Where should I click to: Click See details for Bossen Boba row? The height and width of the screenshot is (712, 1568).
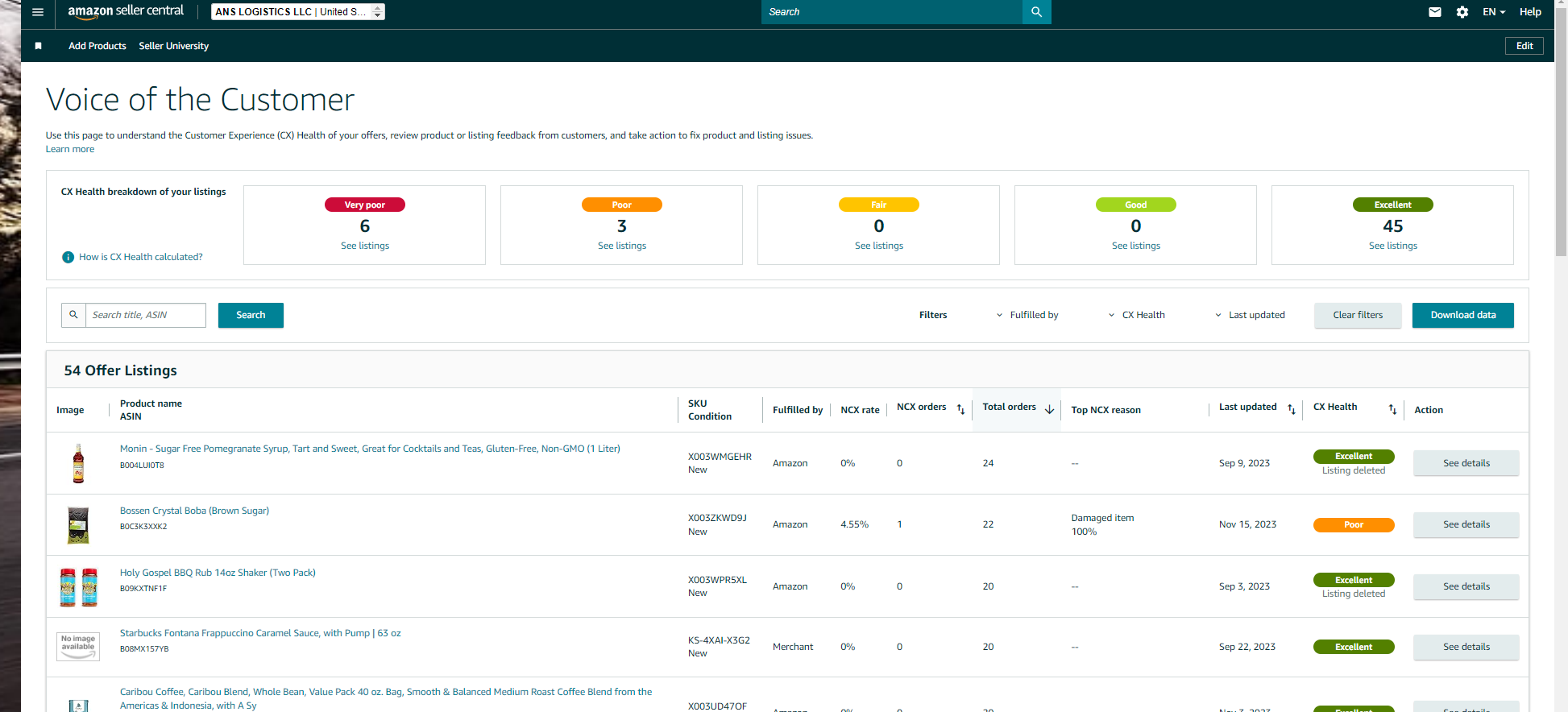(1466, 524)
